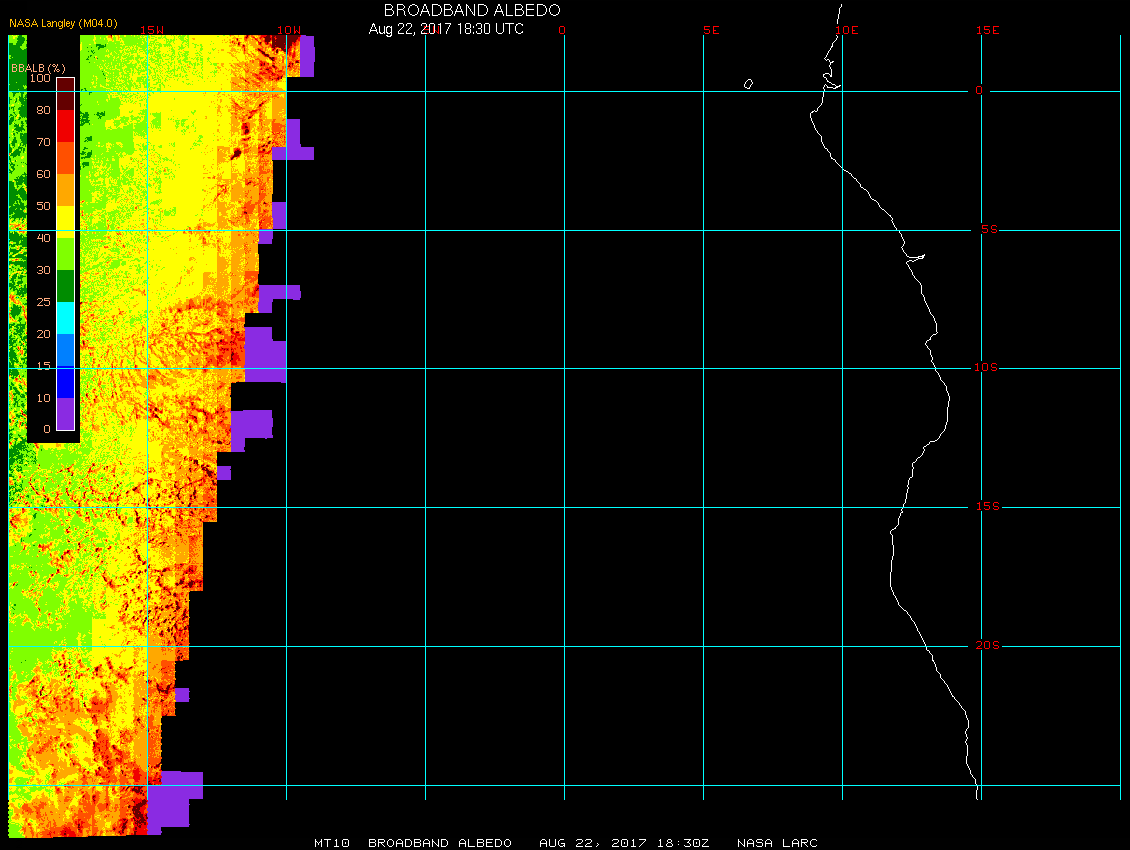Select the dark green legend swatch
Screen dimensions: 1130x850
click(65, 286)
